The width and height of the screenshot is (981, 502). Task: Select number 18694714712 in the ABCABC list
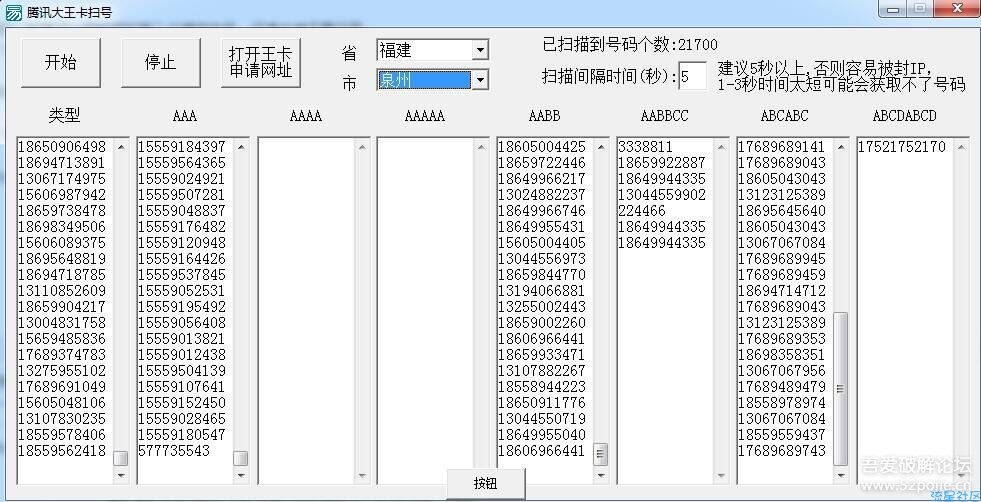(x=783, y=291)
